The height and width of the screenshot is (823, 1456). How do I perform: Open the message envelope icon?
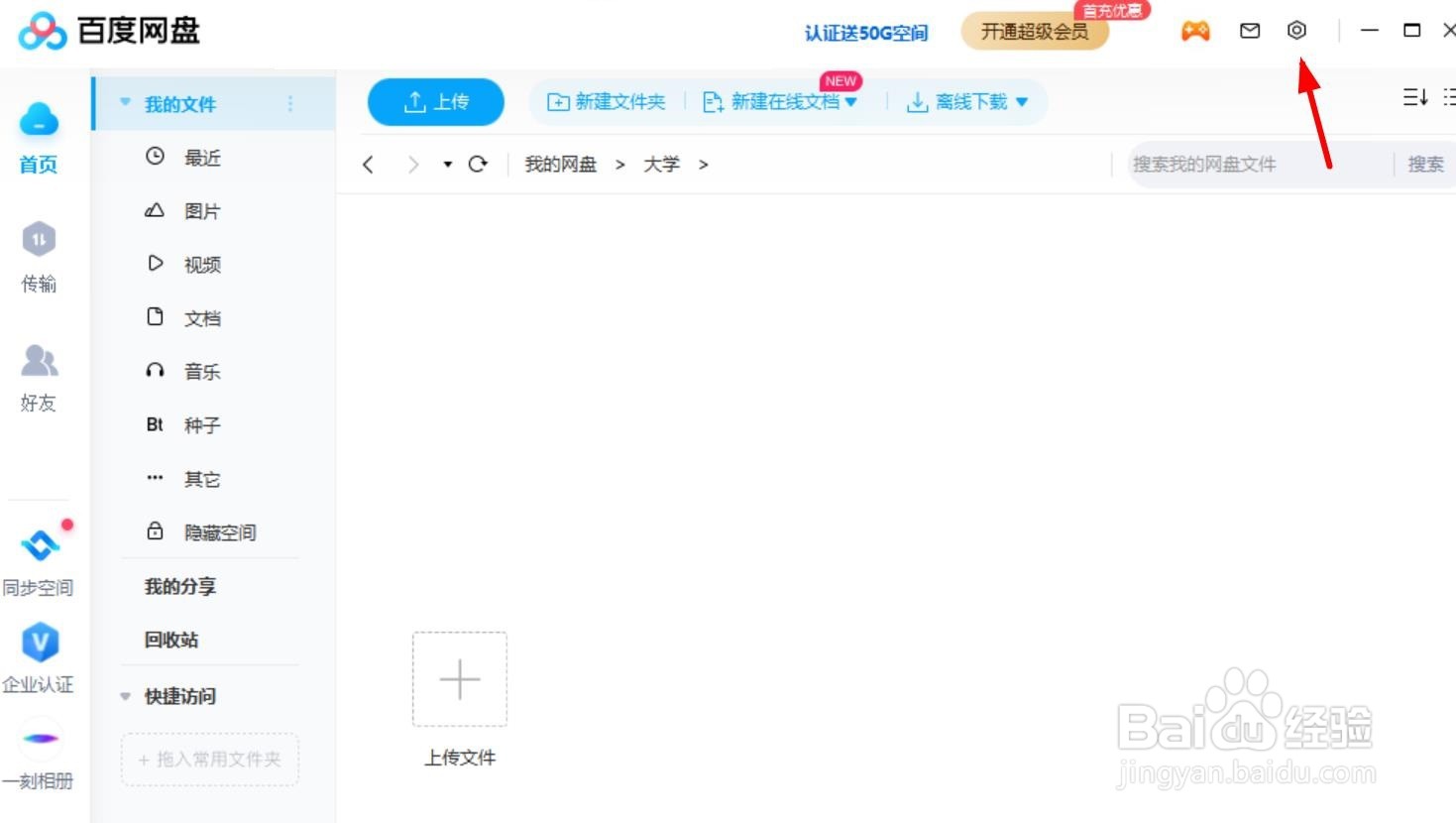(1248, 31)
